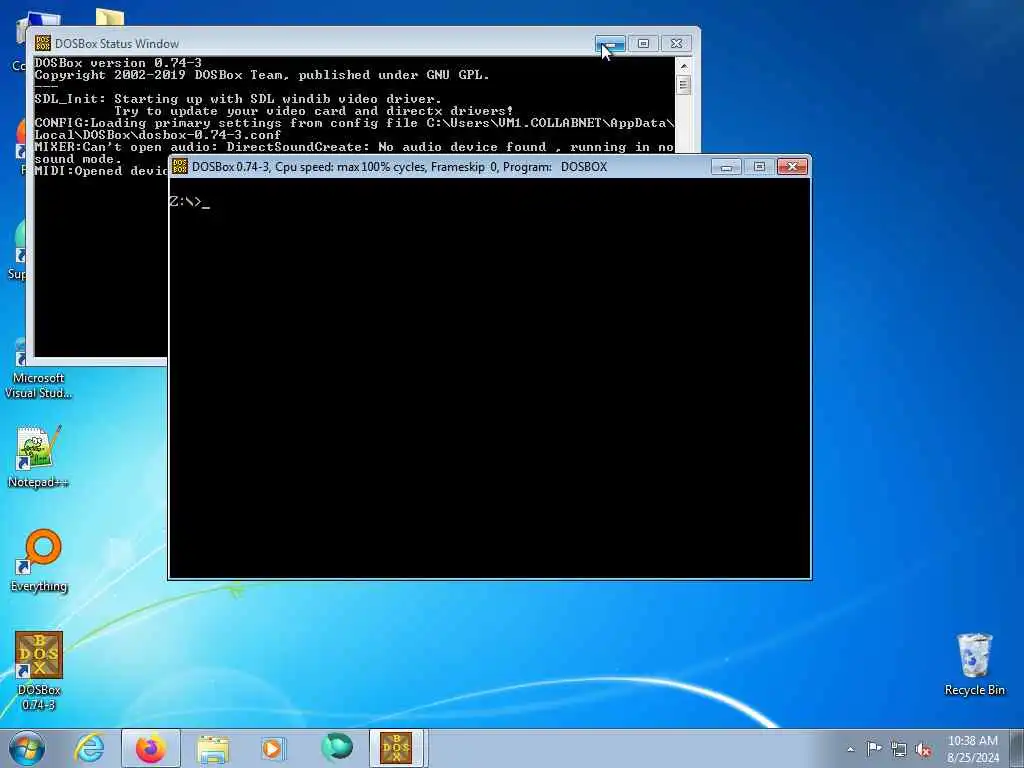The height and width of the screenshot is (768, 1024).
Task: Open Firefox from the taskbar
Action: click(x=151, y=748)
